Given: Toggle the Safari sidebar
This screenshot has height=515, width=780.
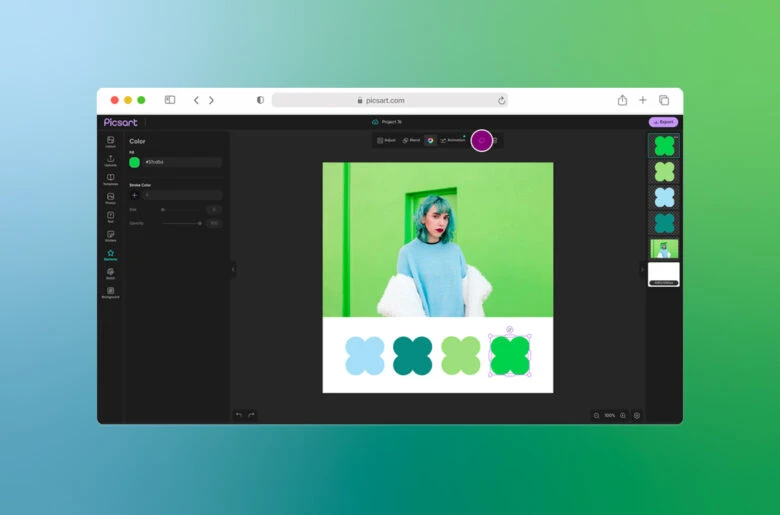Looking at the screenshot, I should pyautogui.click(x=170, y=100).
